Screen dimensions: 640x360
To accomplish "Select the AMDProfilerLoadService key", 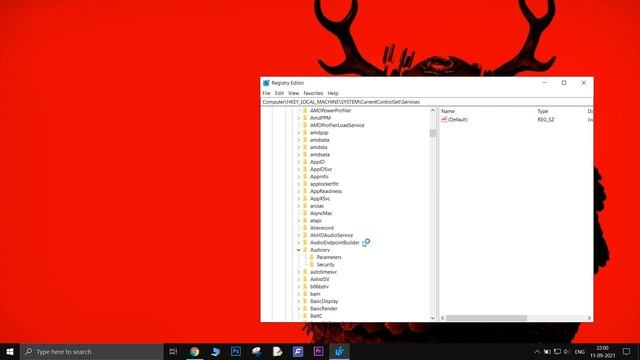I will (x=337, y=125).
